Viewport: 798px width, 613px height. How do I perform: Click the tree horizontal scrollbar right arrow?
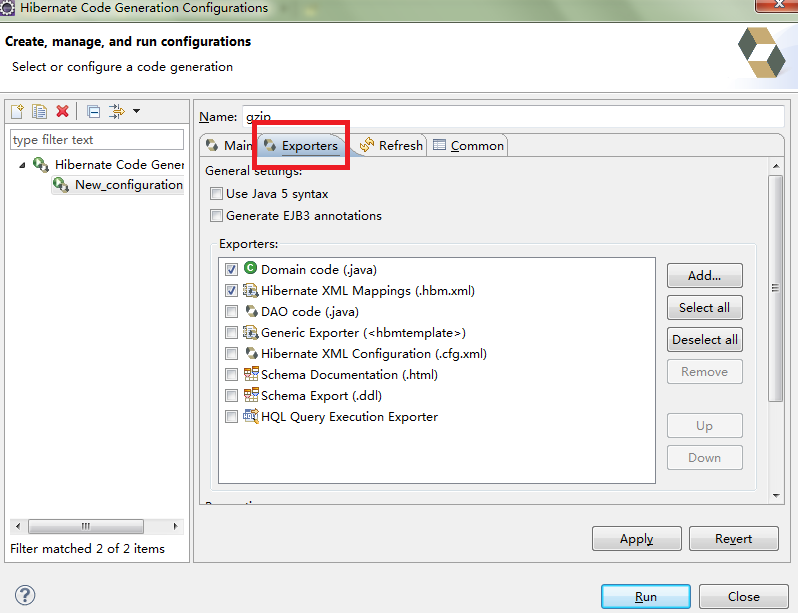click(175, 526)
